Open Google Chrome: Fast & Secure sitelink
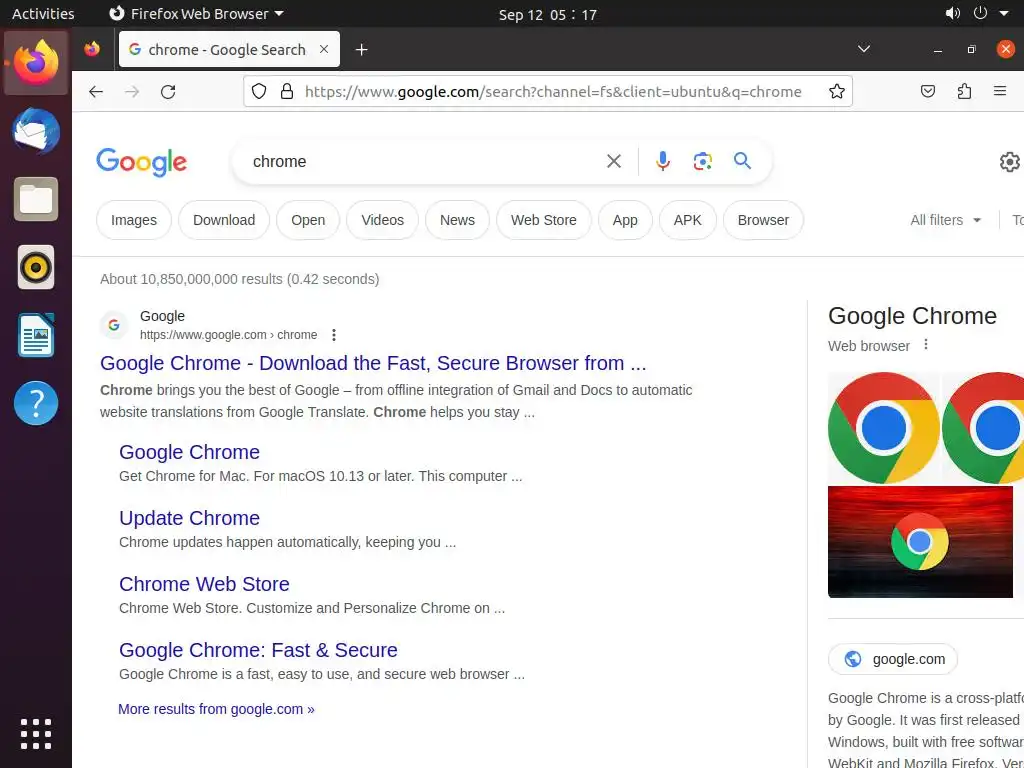 click(258, 650)
